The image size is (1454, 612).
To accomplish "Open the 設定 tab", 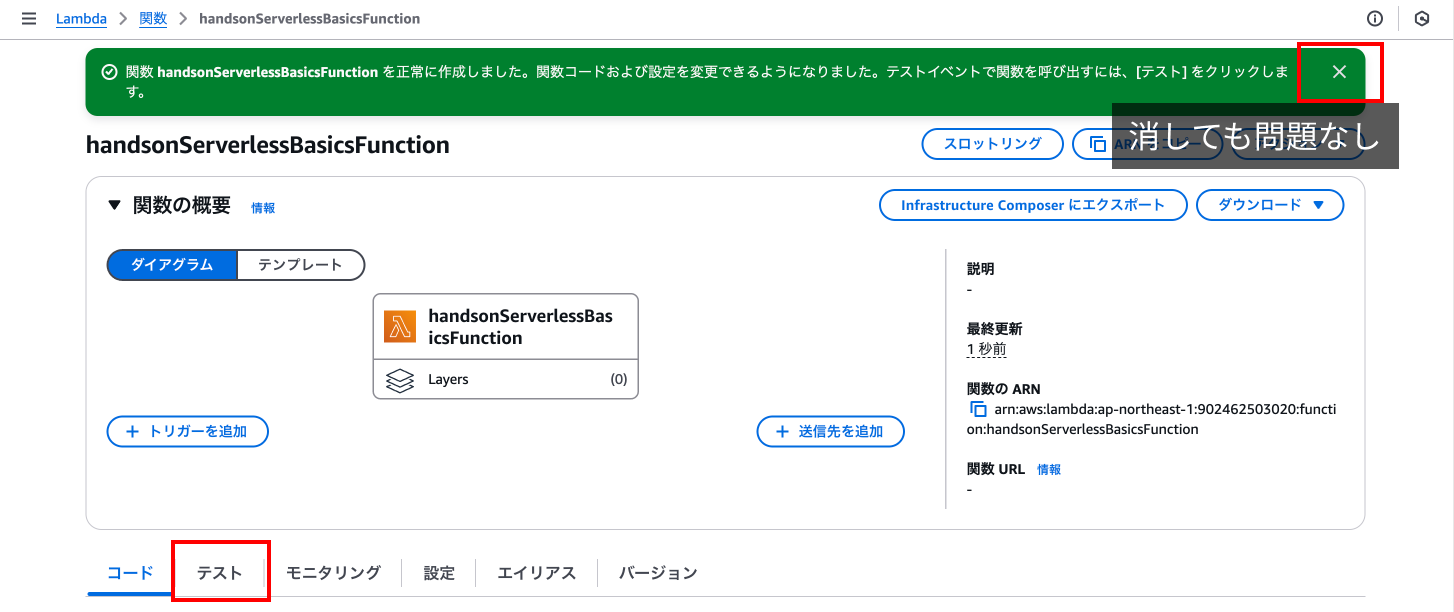I will tap(439, 573).
